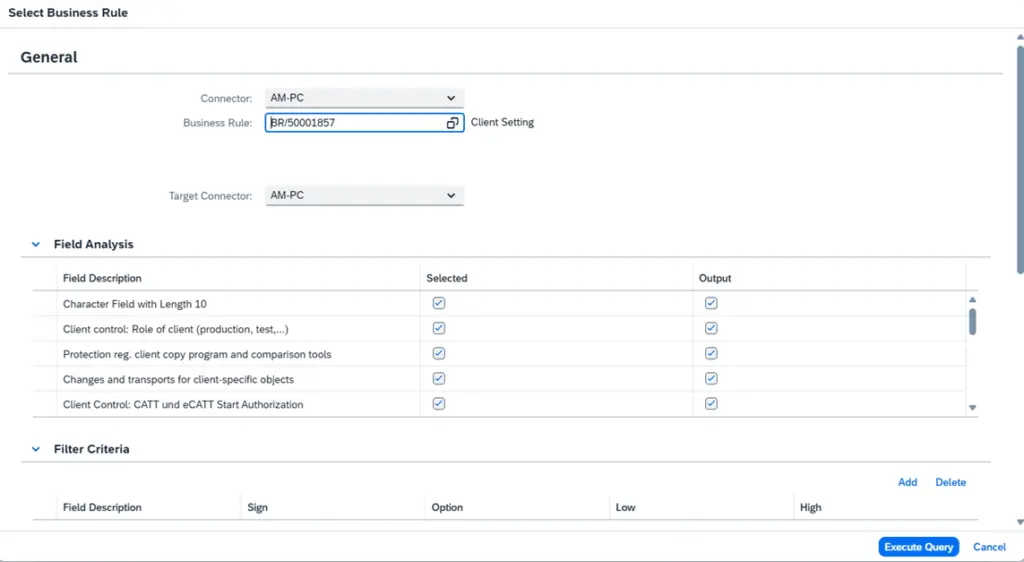Image resolution: width=1024 pixels, height=562 pixels.
Task: Open the Business Rule value help icon
Action: (x=452, y=123)
